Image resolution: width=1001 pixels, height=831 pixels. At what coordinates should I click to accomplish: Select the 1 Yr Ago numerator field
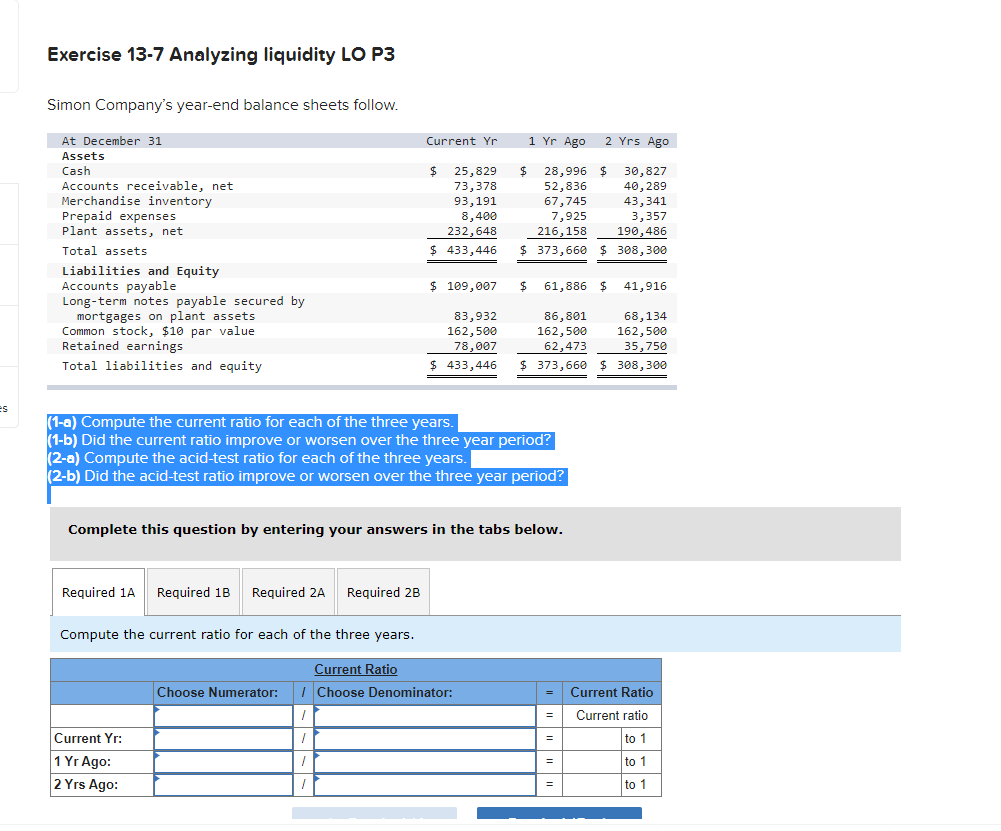pos(223,761)
